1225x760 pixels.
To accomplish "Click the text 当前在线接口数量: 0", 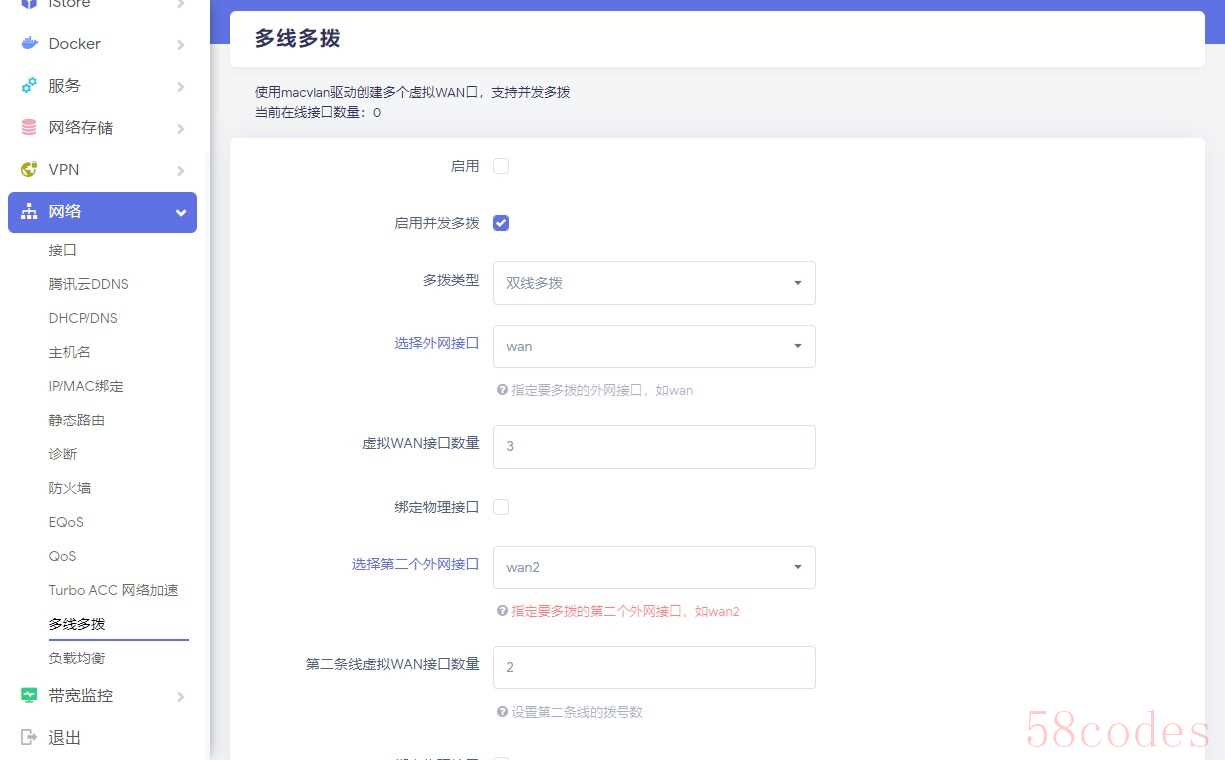I will pos(318,113).
